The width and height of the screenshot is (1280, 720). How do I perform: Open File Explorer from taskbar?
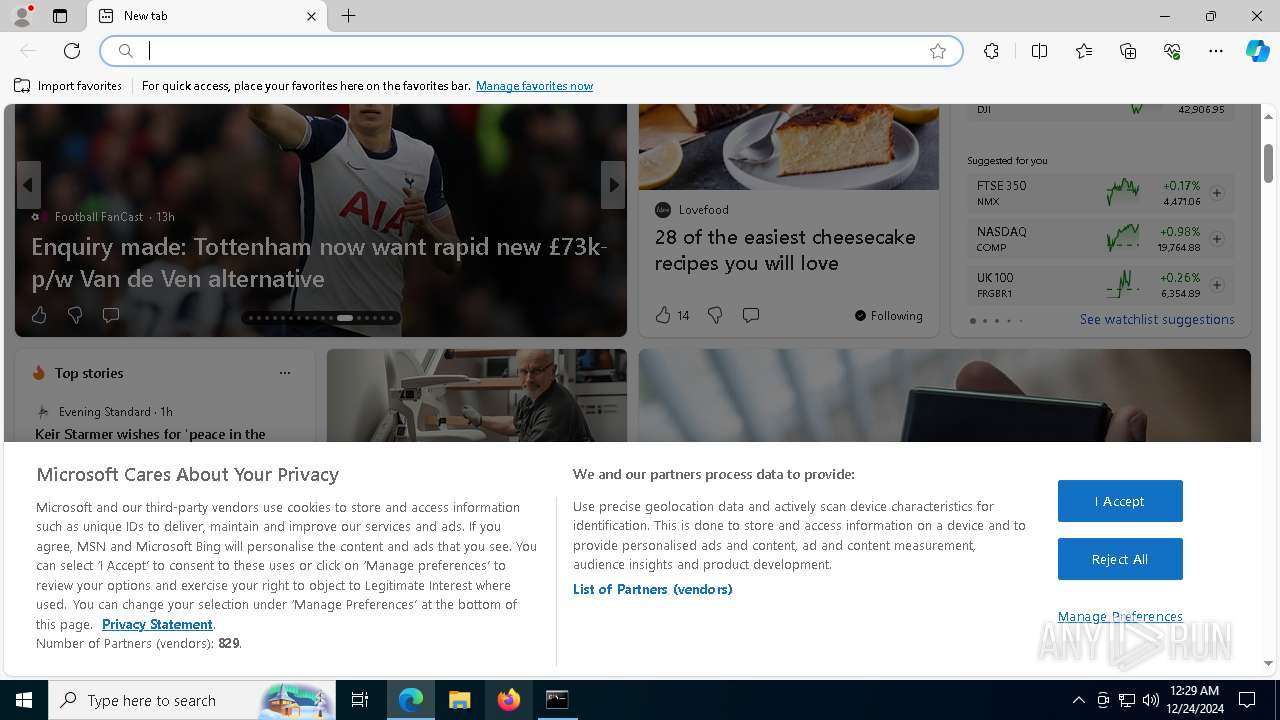click(459, 700)
